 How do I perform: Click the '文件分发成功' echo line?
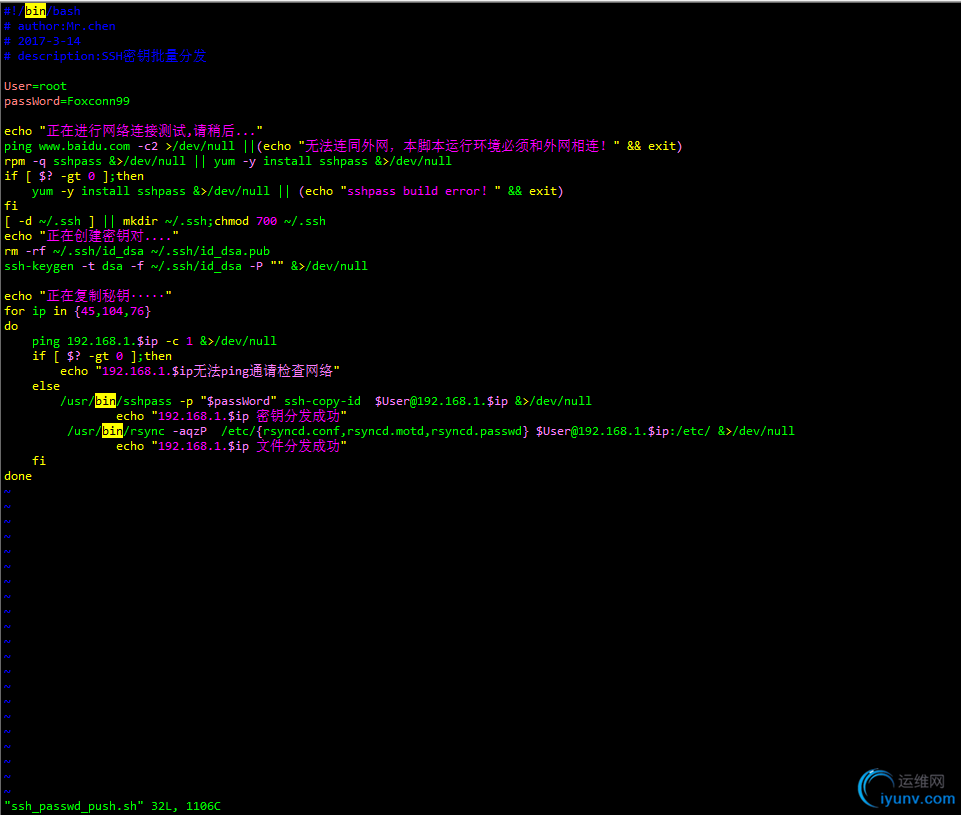(x=232, y=446)
